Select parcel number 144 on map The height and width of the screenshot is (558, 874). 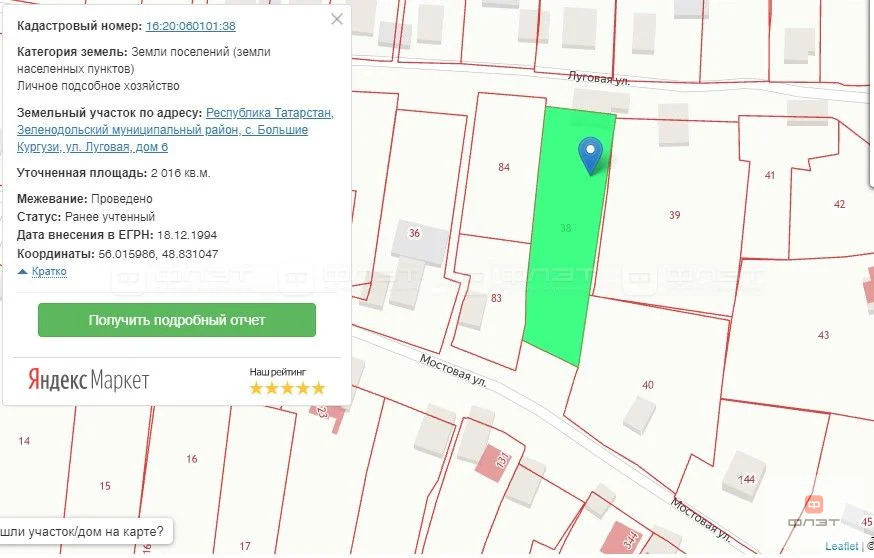[x=746, y=479]
